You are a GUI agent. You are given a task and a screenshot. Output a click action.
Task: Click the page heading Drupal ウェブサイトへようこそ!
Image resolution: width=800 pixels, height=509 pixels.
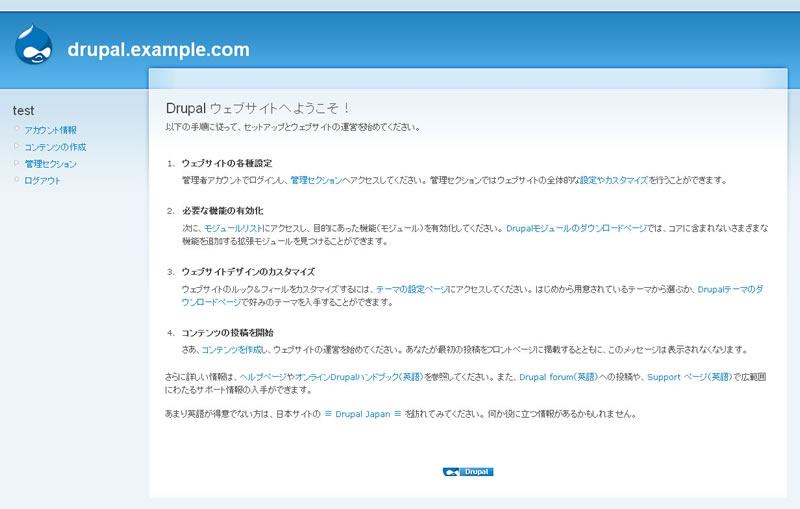pos(258,108)
